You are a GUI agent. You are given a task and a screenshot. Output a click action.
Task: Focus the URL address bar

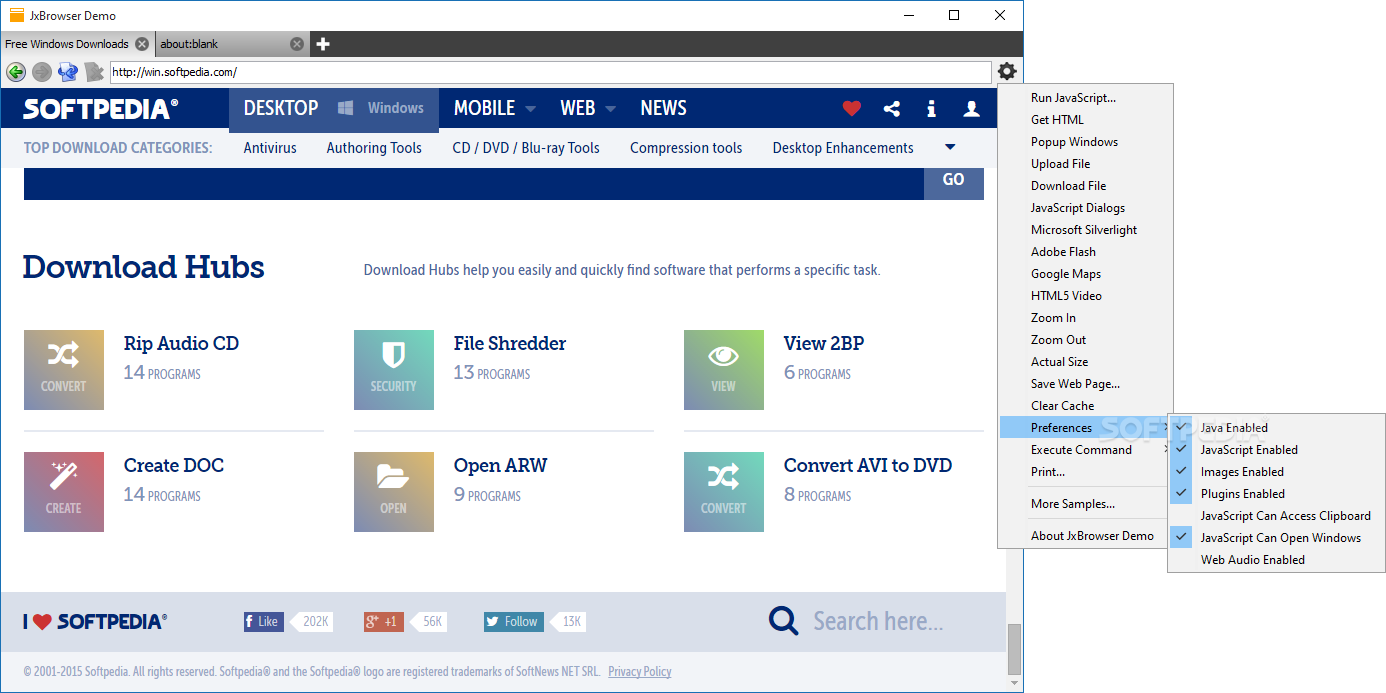550,72
